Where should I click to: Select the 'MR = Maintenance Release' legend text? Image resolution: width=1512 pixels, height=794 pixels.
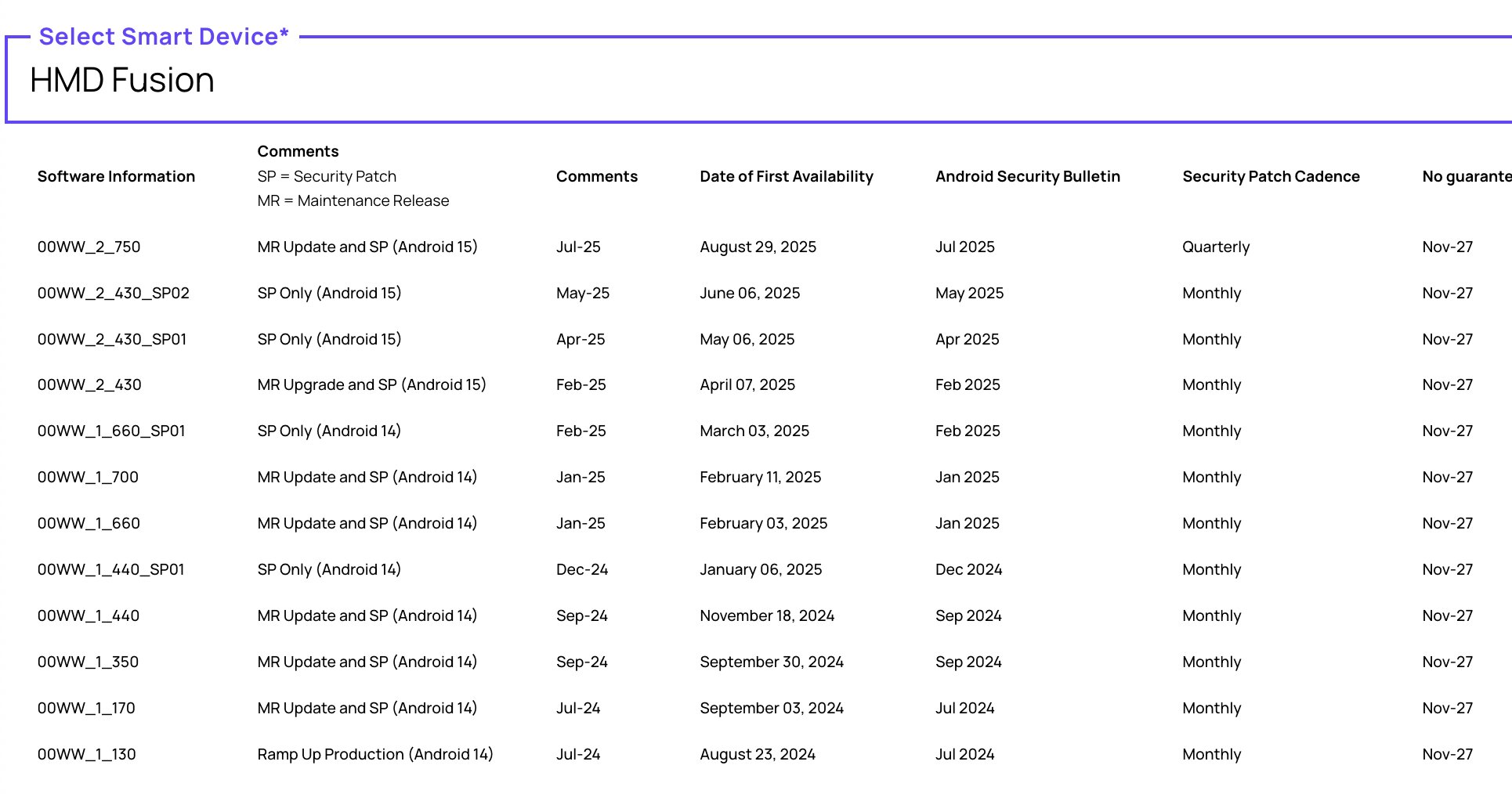tap(353, 200)
